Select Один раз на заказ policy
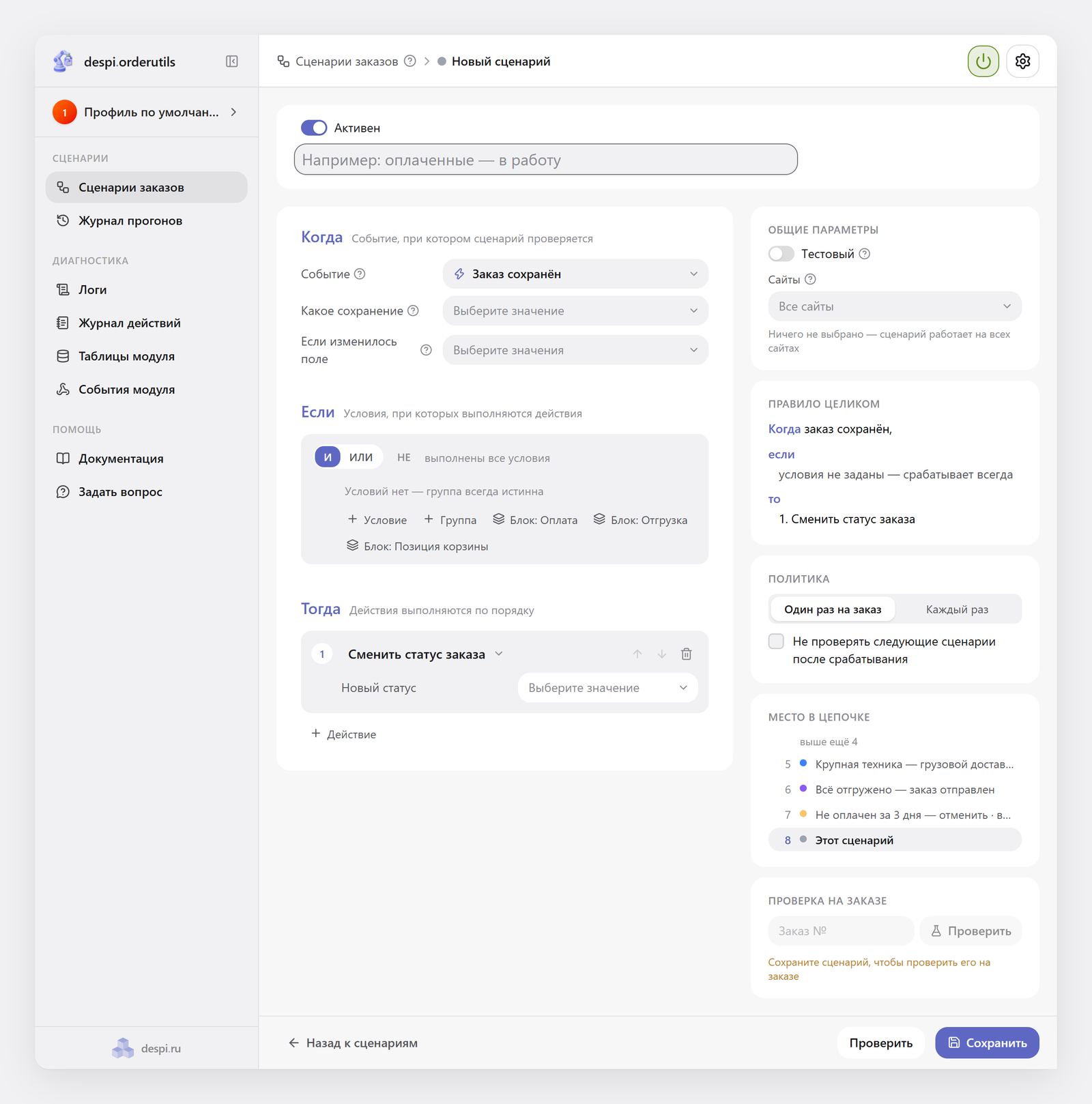 tap(833, 609)
